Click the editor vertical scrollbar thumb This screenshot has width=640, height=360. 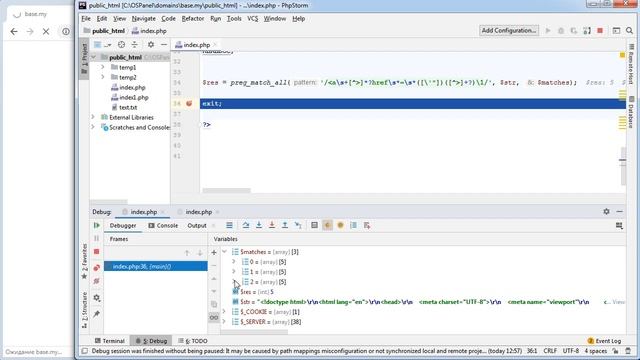pos(622,167)
